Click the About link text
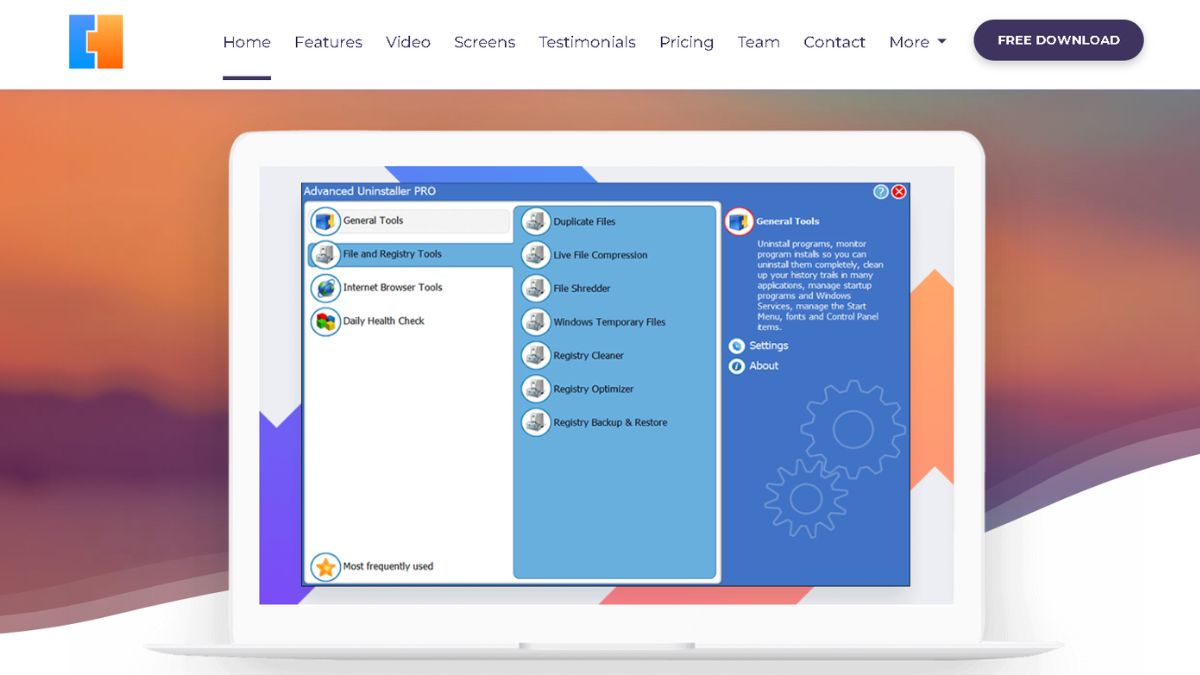Image resolution: width=1200 pixels, height=675 pixels. [x=764, y=366]
